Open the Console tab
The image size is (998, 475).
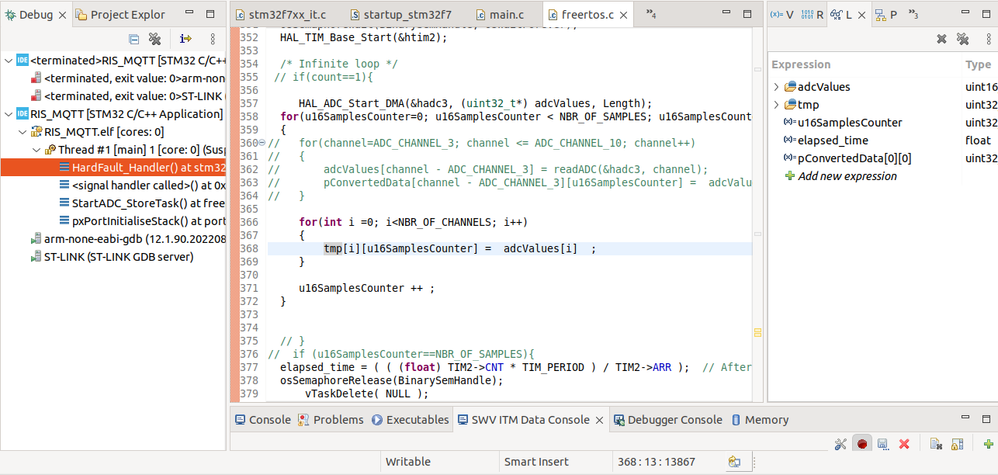point(262,420)
